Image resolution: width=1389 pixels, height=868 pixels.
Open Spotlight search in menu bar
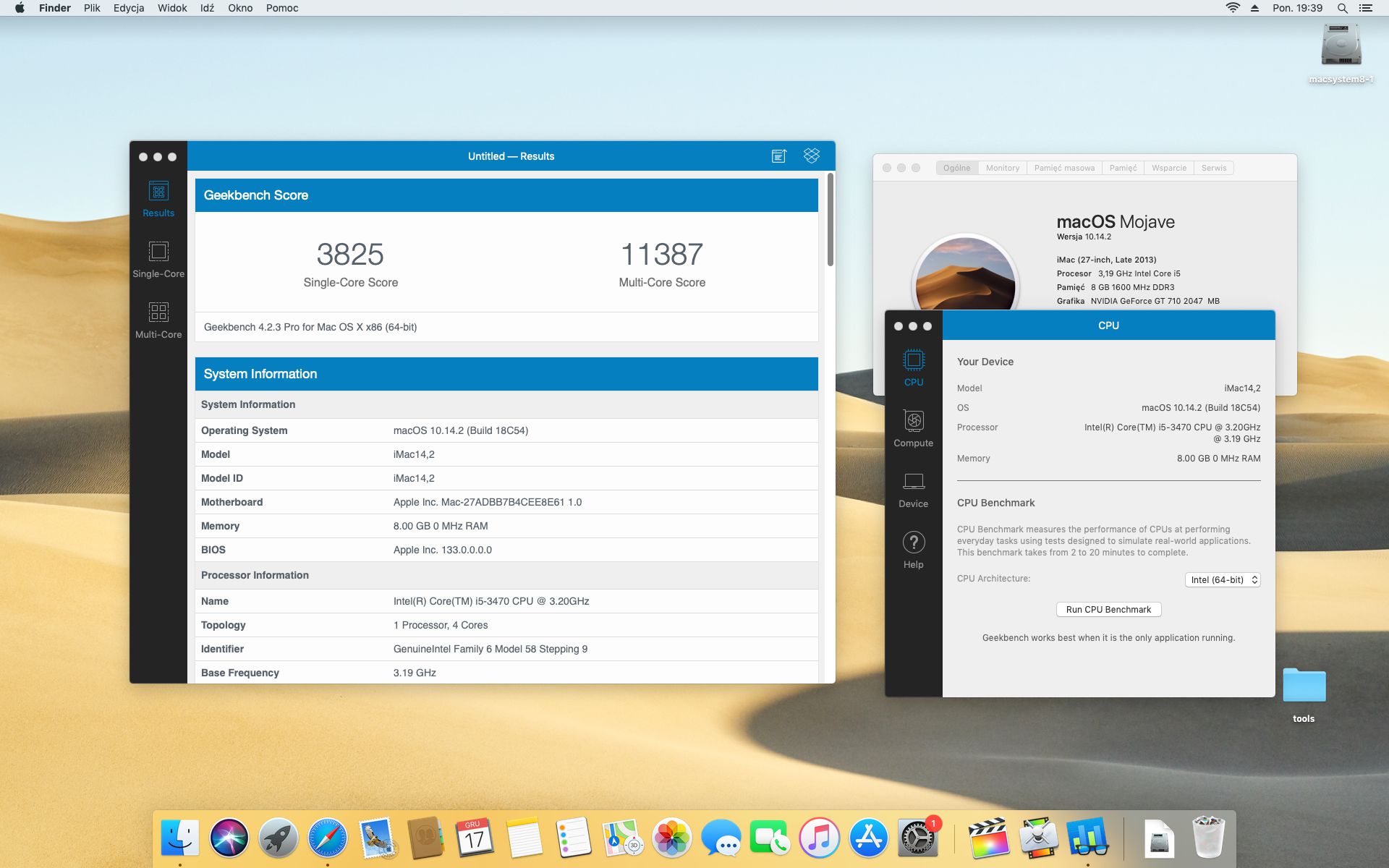click(x=1342, y=8)
